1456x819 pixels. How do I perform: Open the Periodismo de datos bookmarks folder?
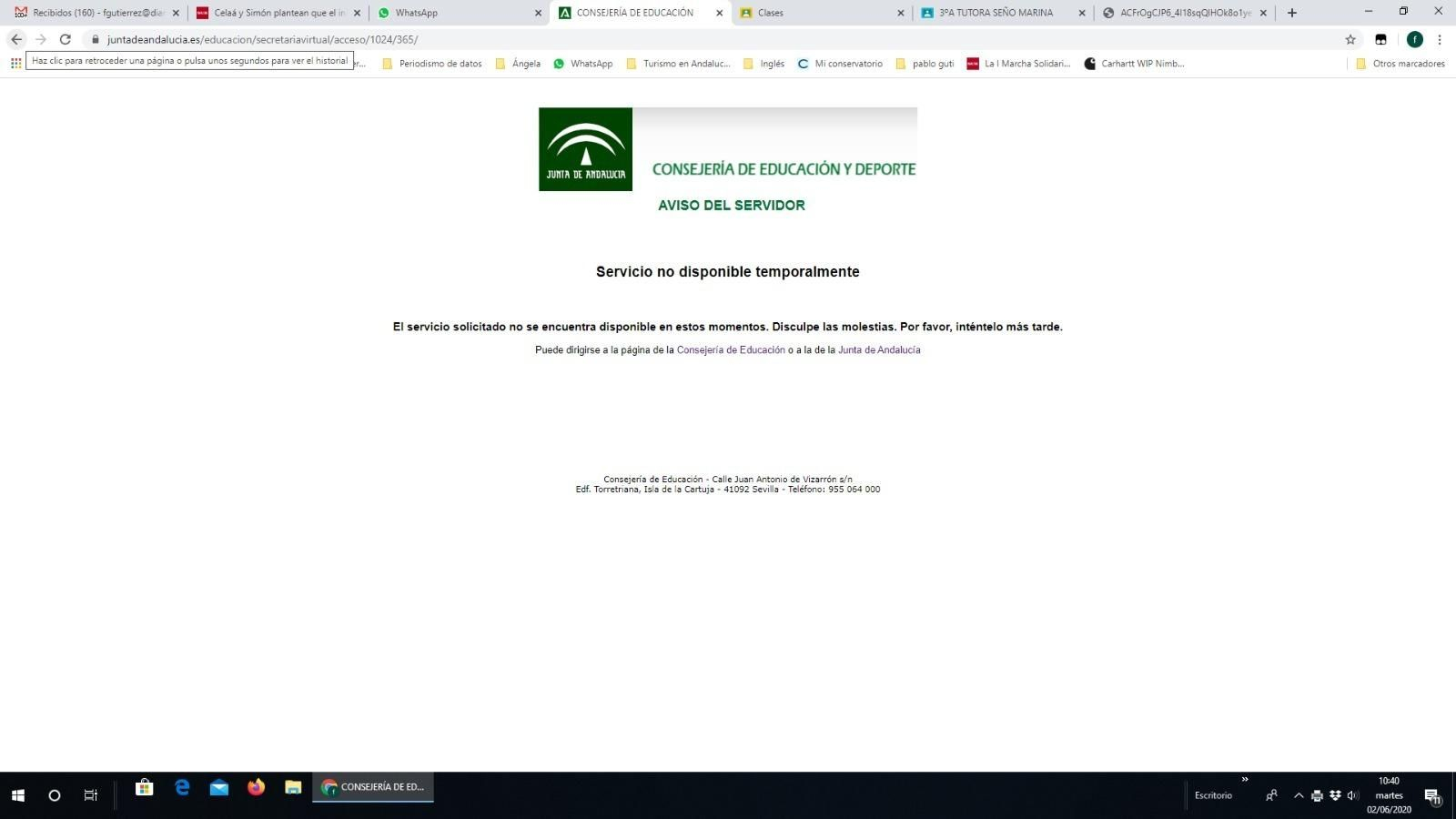click(x=440, y=64)
